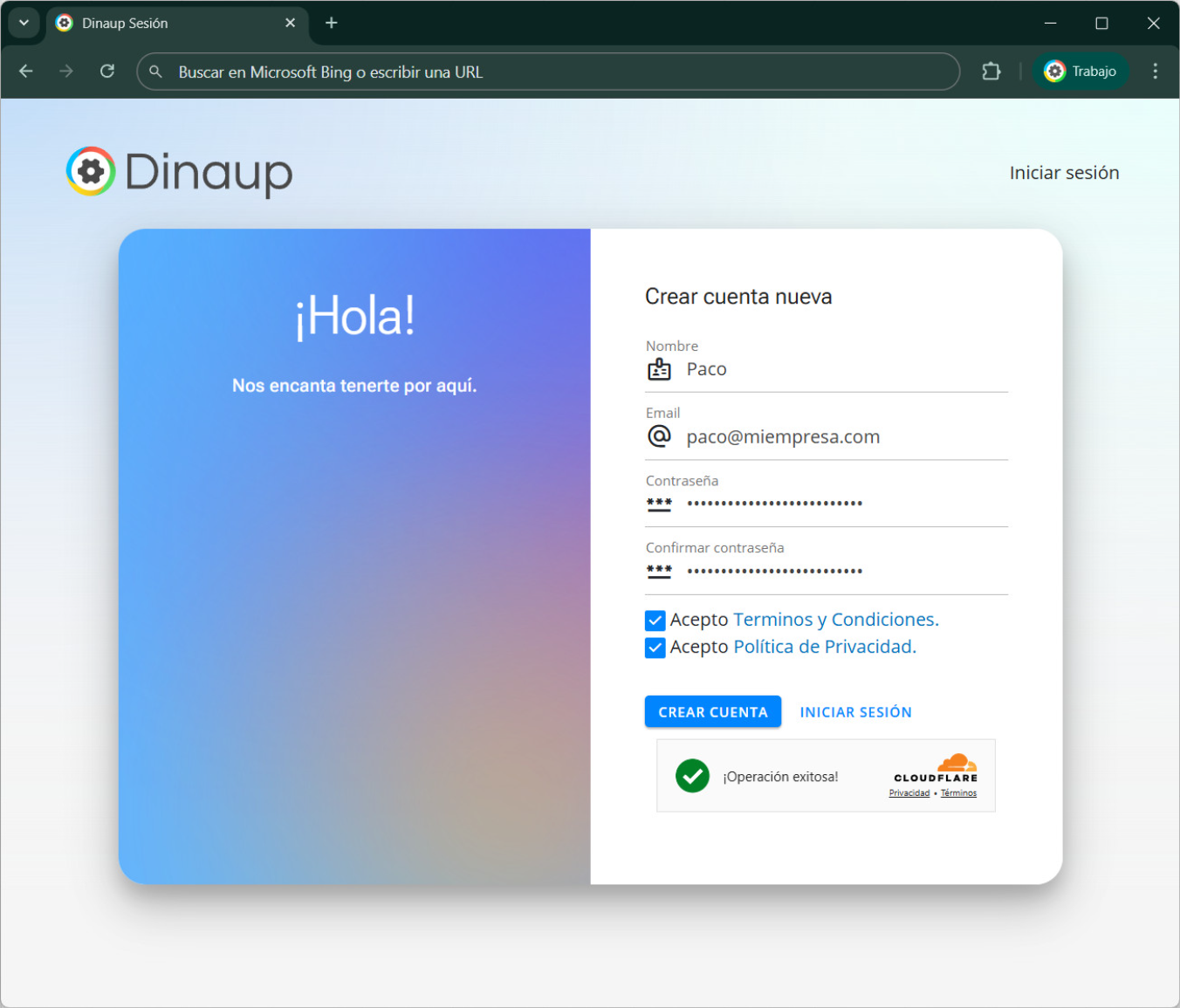Reload the page with the refresh icon
The width and height of the screenshot is (1180, 1008).
coord(107,72)
